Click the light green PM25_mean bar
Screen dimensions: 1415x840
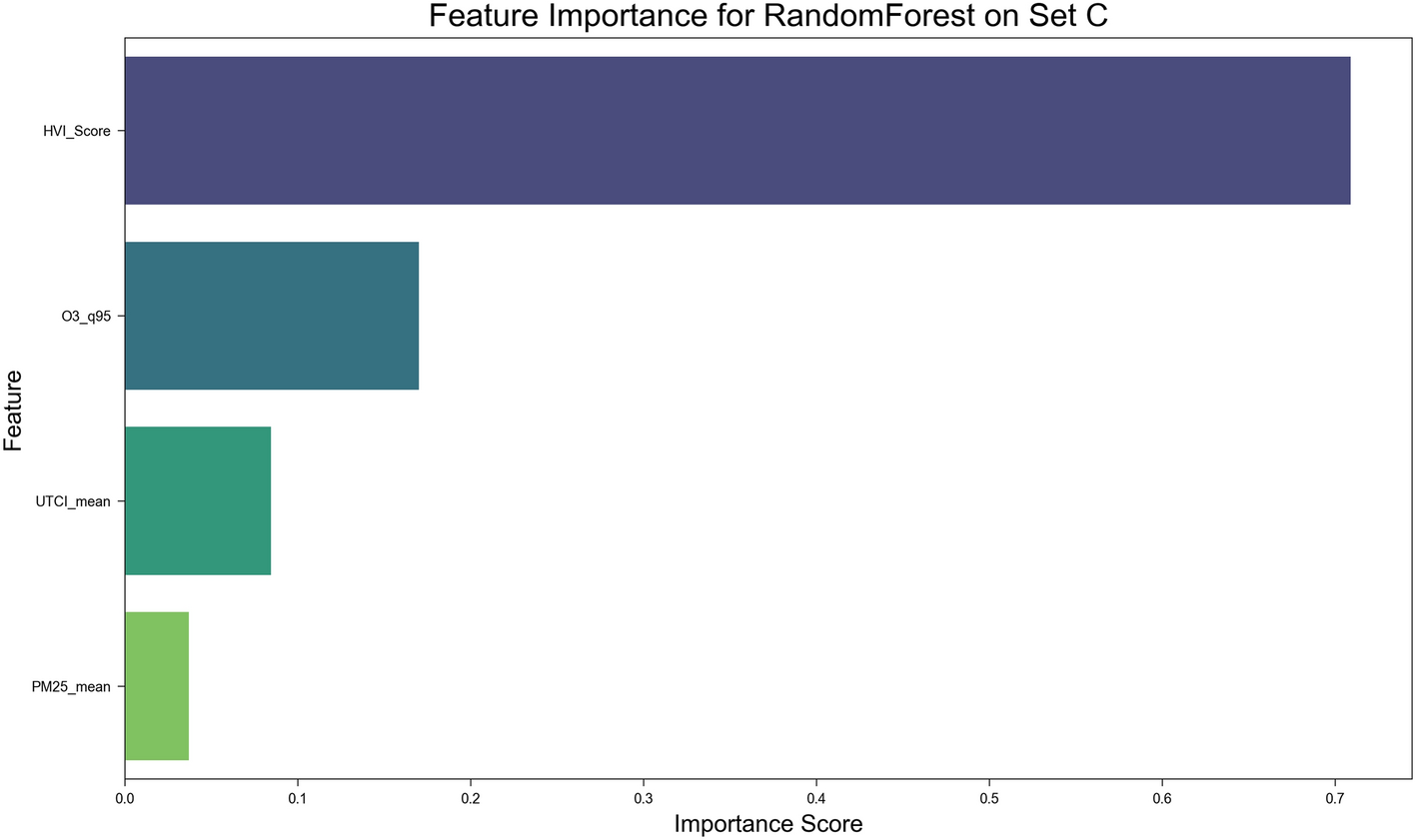pos(156,686)
